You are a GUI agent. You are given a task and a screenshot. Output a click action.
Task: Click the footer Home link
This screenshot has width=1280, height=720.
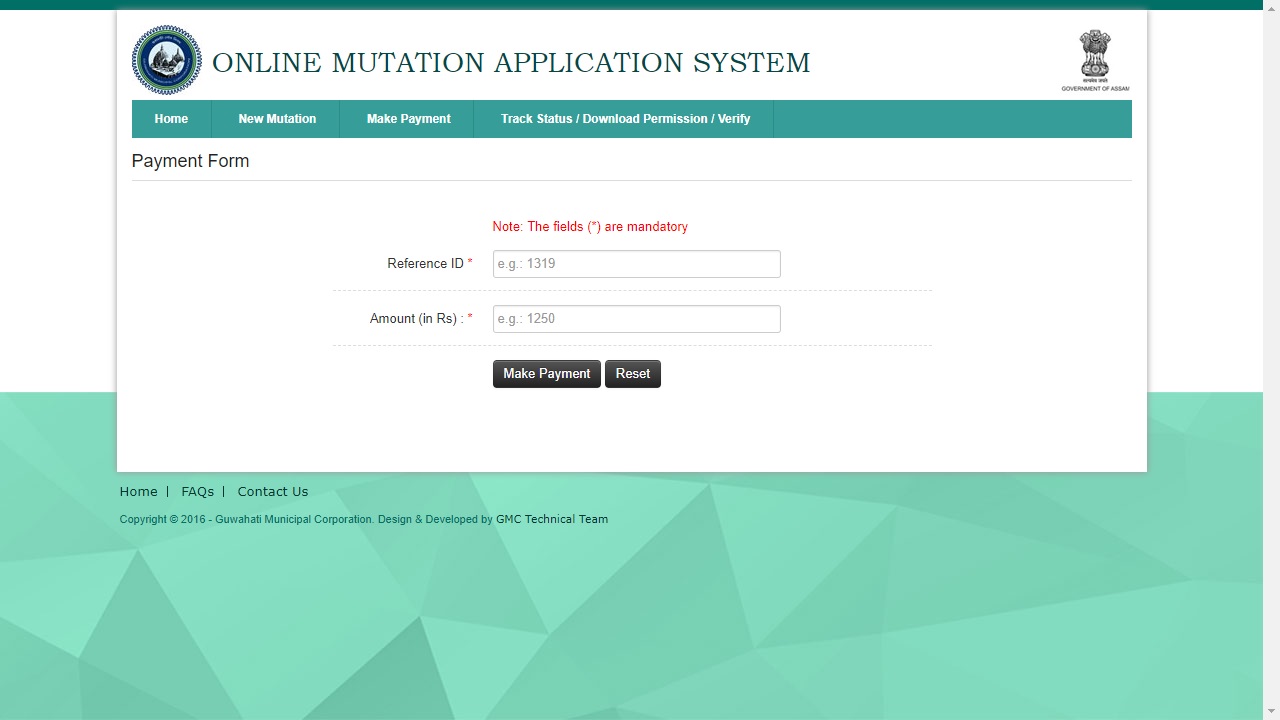138,491
